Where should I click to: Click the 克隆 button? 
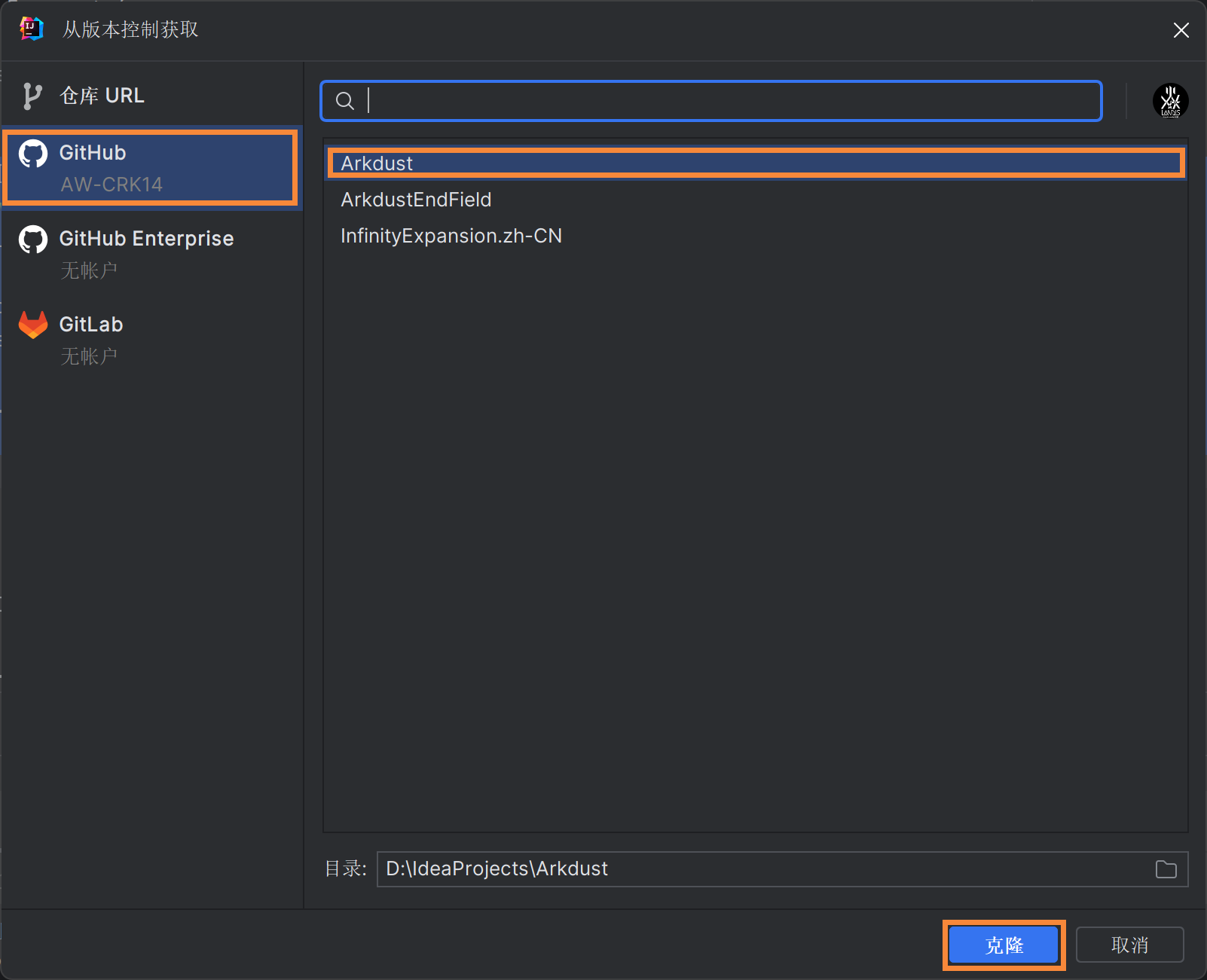point(1004,945)
